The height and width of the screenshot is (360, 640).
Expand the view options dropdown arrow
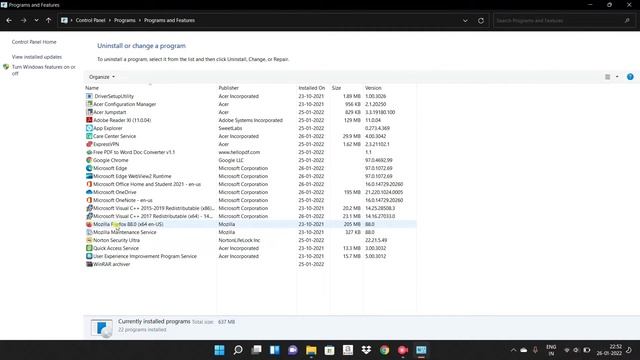coord(617,77)
